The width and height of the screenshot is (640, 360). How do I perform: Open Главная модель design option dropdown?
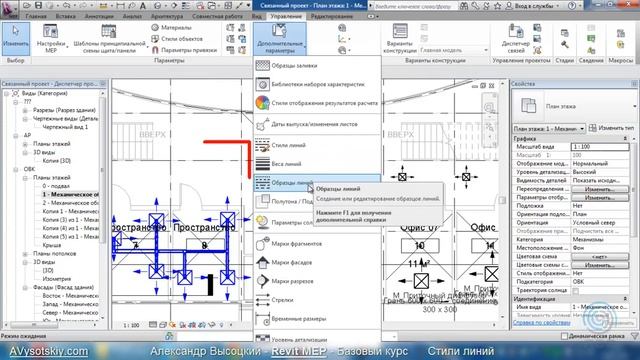coord(453,50)
